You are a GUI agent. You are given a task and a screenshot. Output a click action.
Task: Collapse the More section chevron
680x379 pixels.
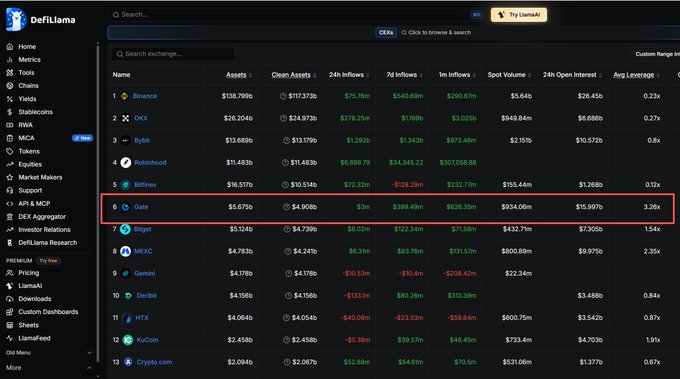tap(89, 368)
